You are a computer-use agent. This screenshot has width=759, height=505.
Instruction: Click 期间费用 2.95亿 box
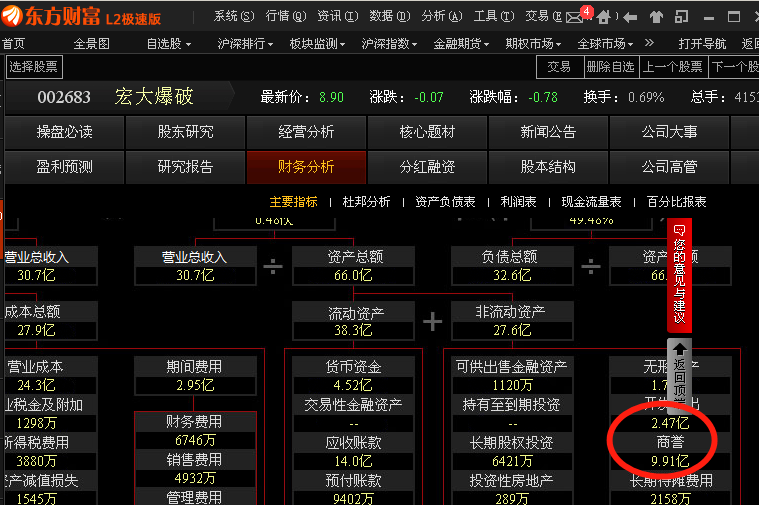coord(195,376)
